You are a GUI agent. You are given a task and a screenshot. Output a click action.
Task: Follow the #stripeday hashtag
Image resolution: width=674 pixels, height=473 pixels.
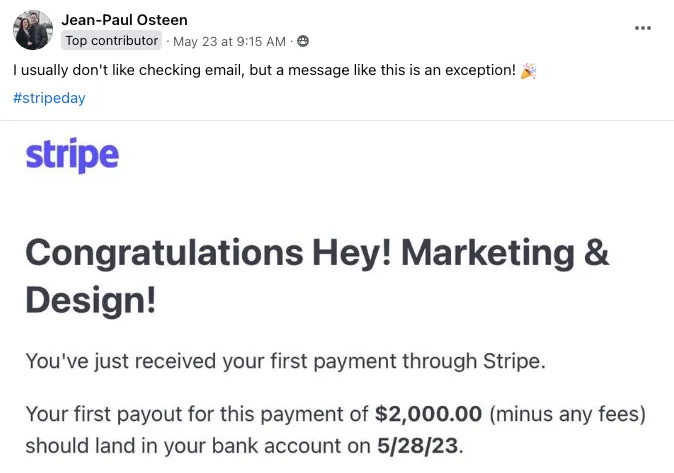pos(49,99)
